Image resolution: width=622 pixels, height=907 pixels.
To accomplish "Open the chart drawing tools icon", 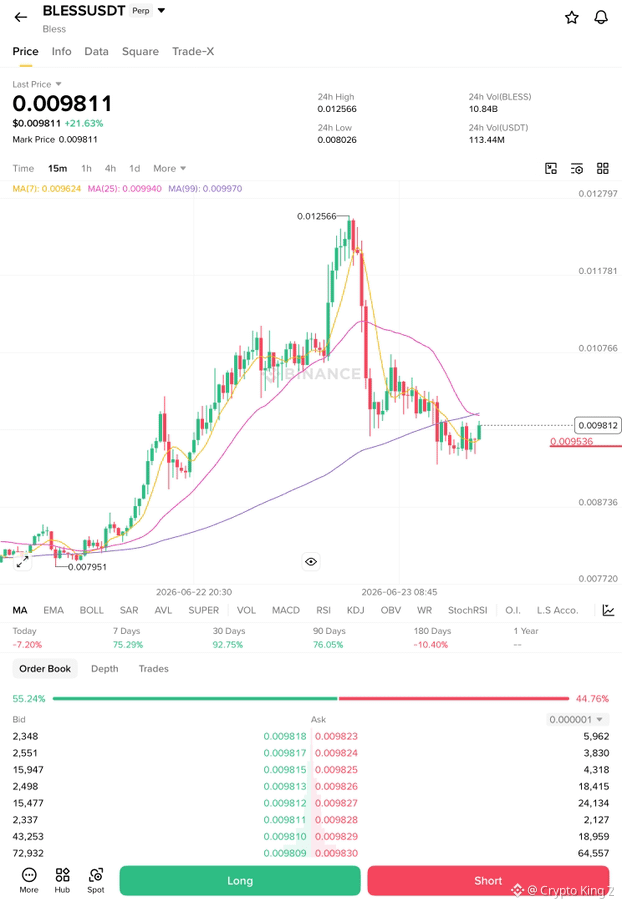I will pos(551,168).
